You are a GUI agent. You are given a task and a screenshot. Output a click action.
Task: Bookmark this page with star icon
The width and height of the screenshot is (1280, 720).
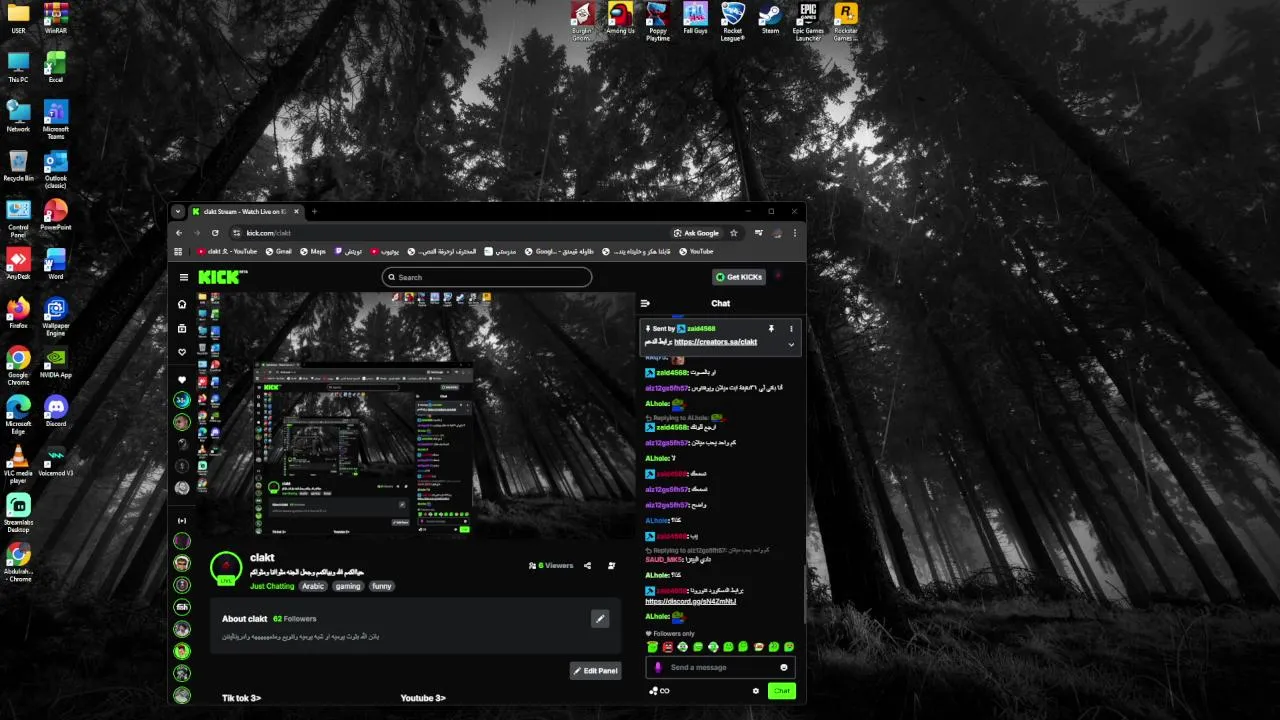click(x=733, y=233)
